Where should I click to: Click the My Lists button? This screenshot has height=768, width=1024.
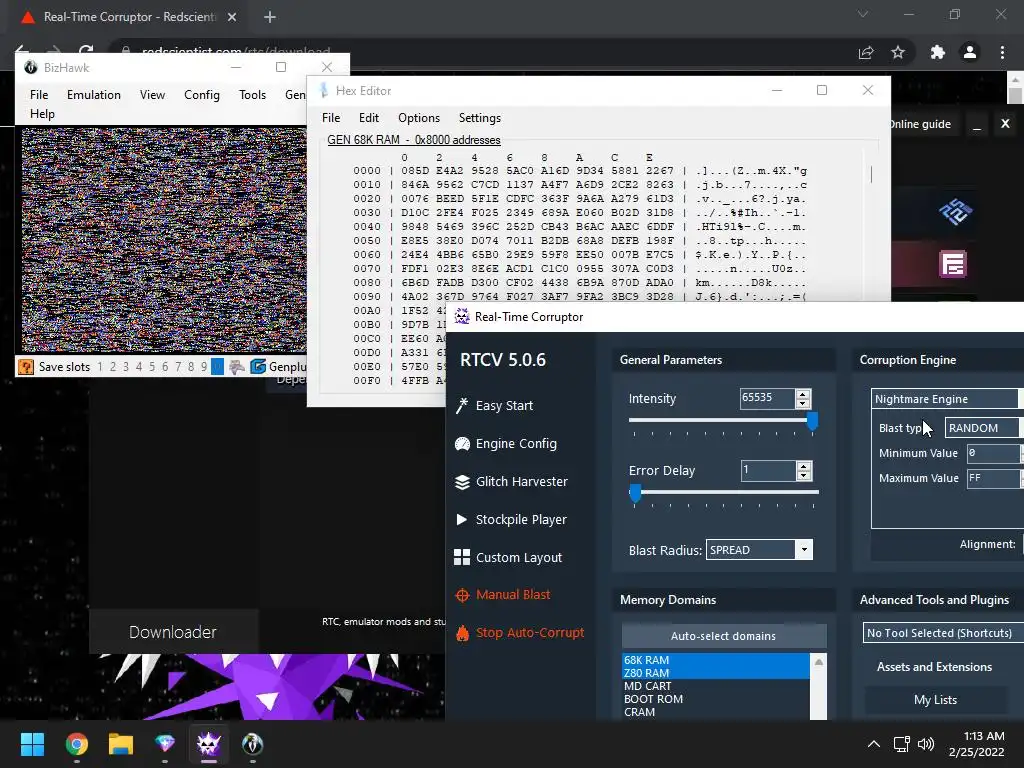(935, 700)
